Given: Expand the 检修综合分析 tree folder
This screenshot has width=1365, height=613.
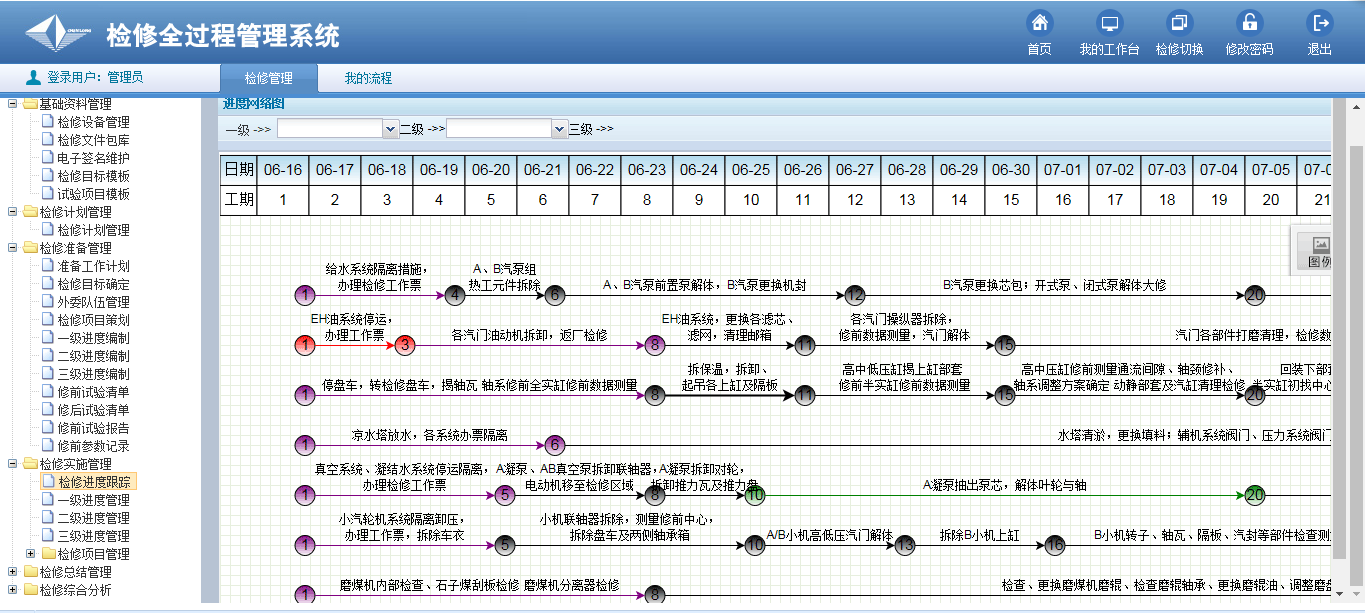Looking at the screenshot, I should pyautogui.click(x=13, y=590).
